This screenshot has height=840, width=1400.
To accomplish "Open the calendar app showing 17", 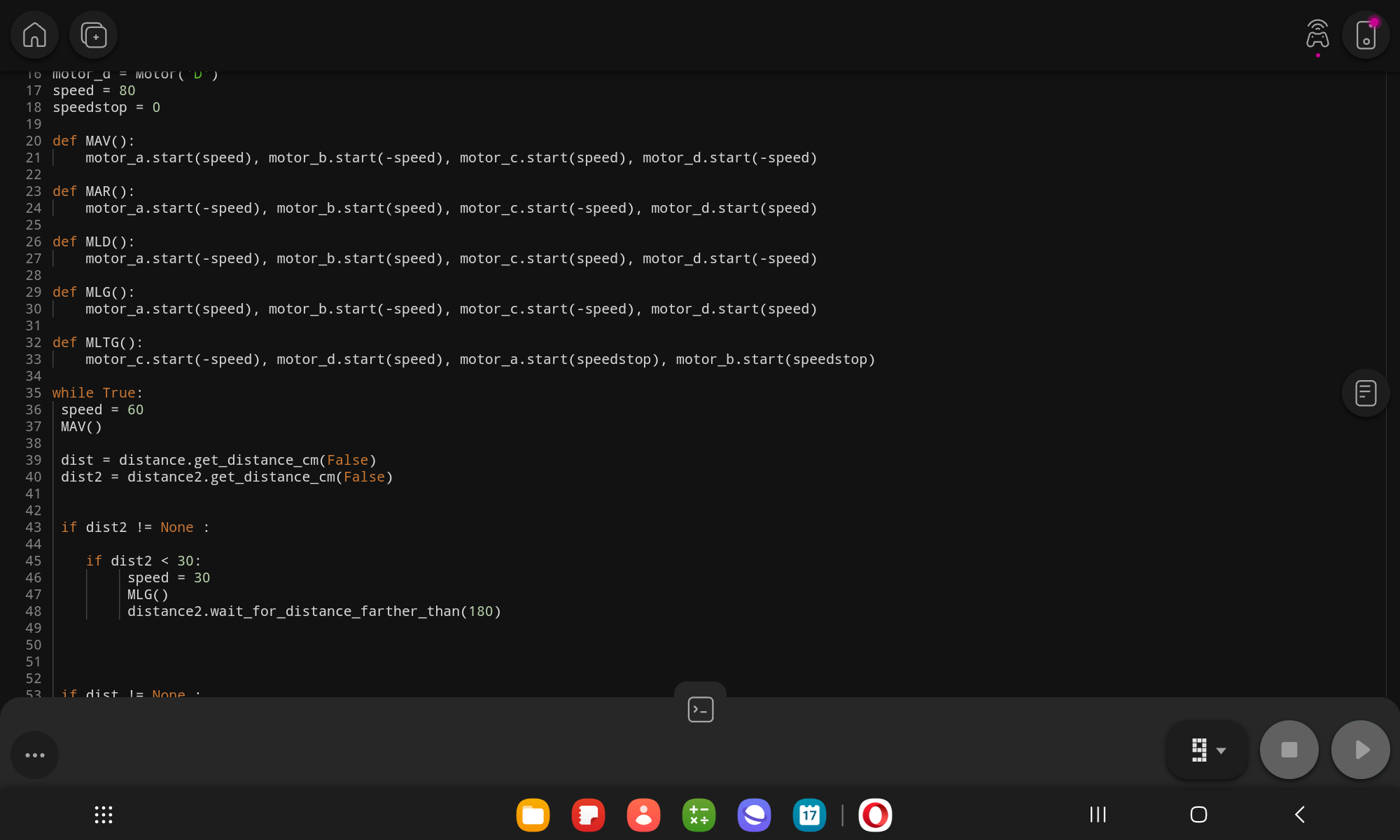I will point(809,815).
